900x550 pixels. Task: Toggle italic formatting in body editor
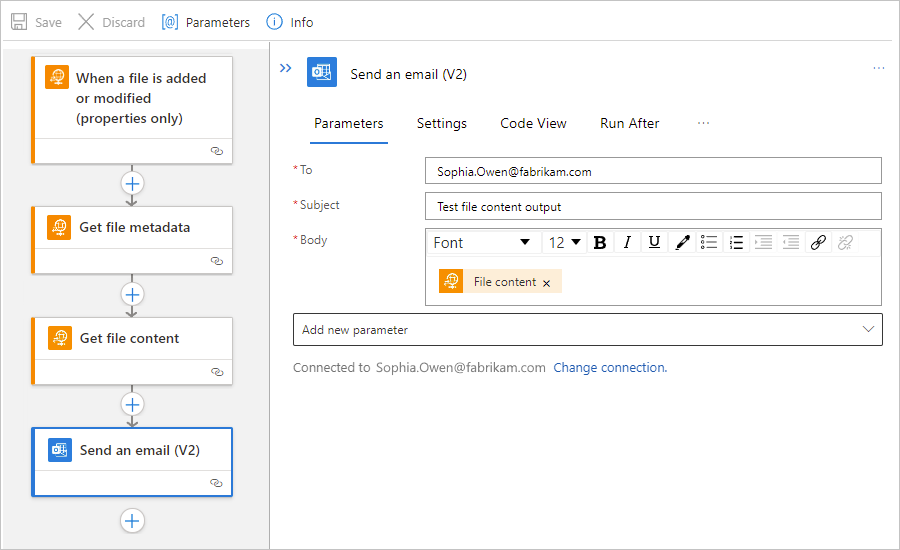click(x=627, y=242)
